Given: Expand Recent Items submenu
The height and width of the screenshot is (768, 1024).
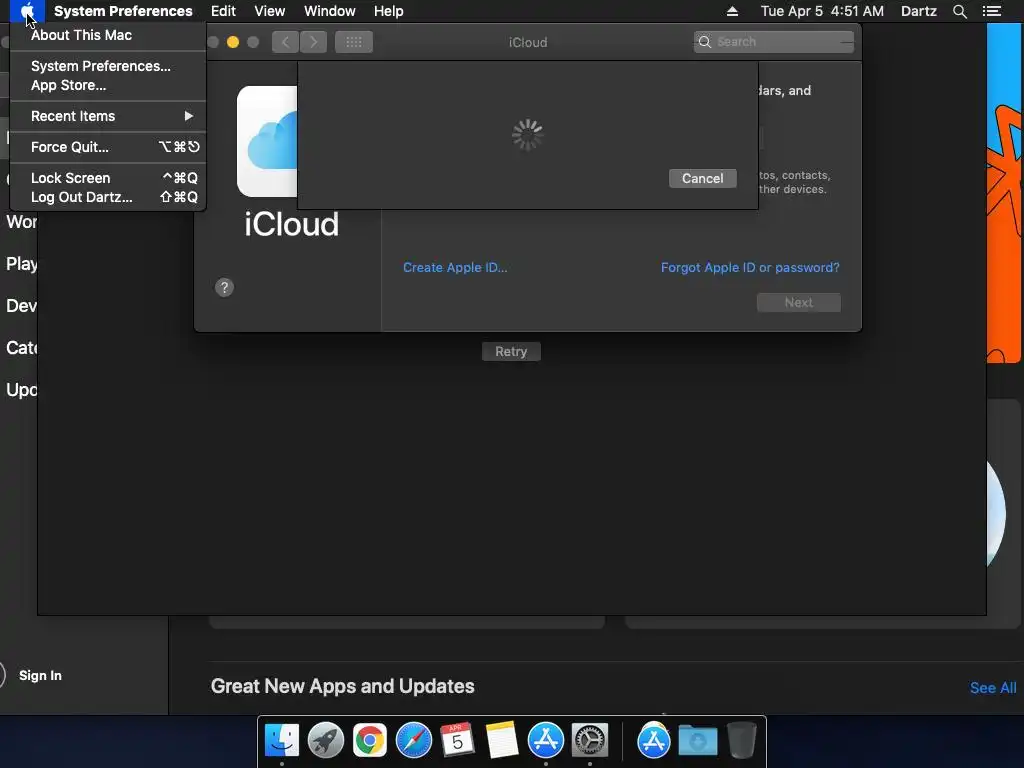Looking at the screenshot, I should click(108, 116).
